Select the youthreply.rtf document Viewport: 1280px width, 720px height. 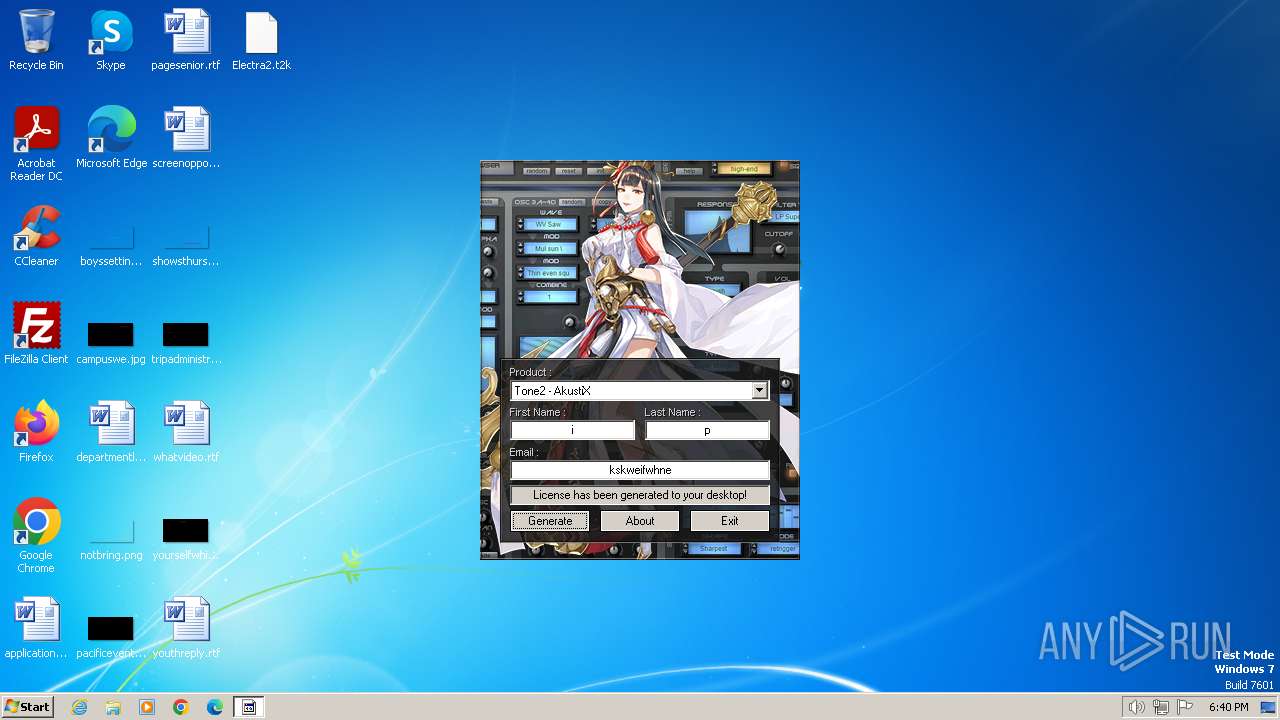[x=186, y=627]
